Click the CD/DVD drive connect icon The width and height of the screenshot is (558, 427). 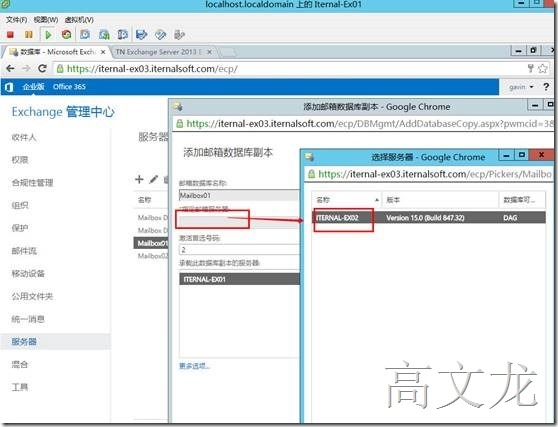coord(160,35)
